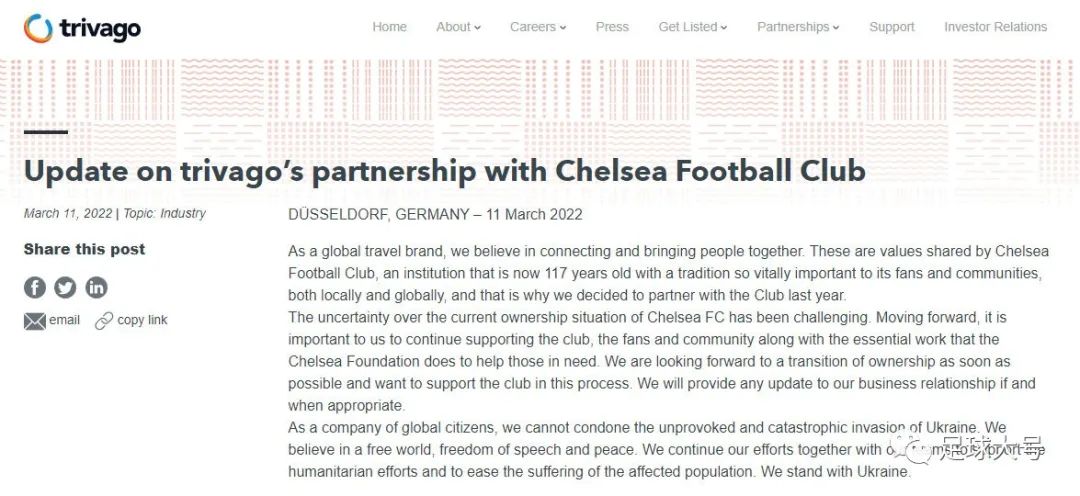Visit the Investor Relations page
Image resolution: width=1080 pixels, height=496 pixels.
click(x=995, y=27)
